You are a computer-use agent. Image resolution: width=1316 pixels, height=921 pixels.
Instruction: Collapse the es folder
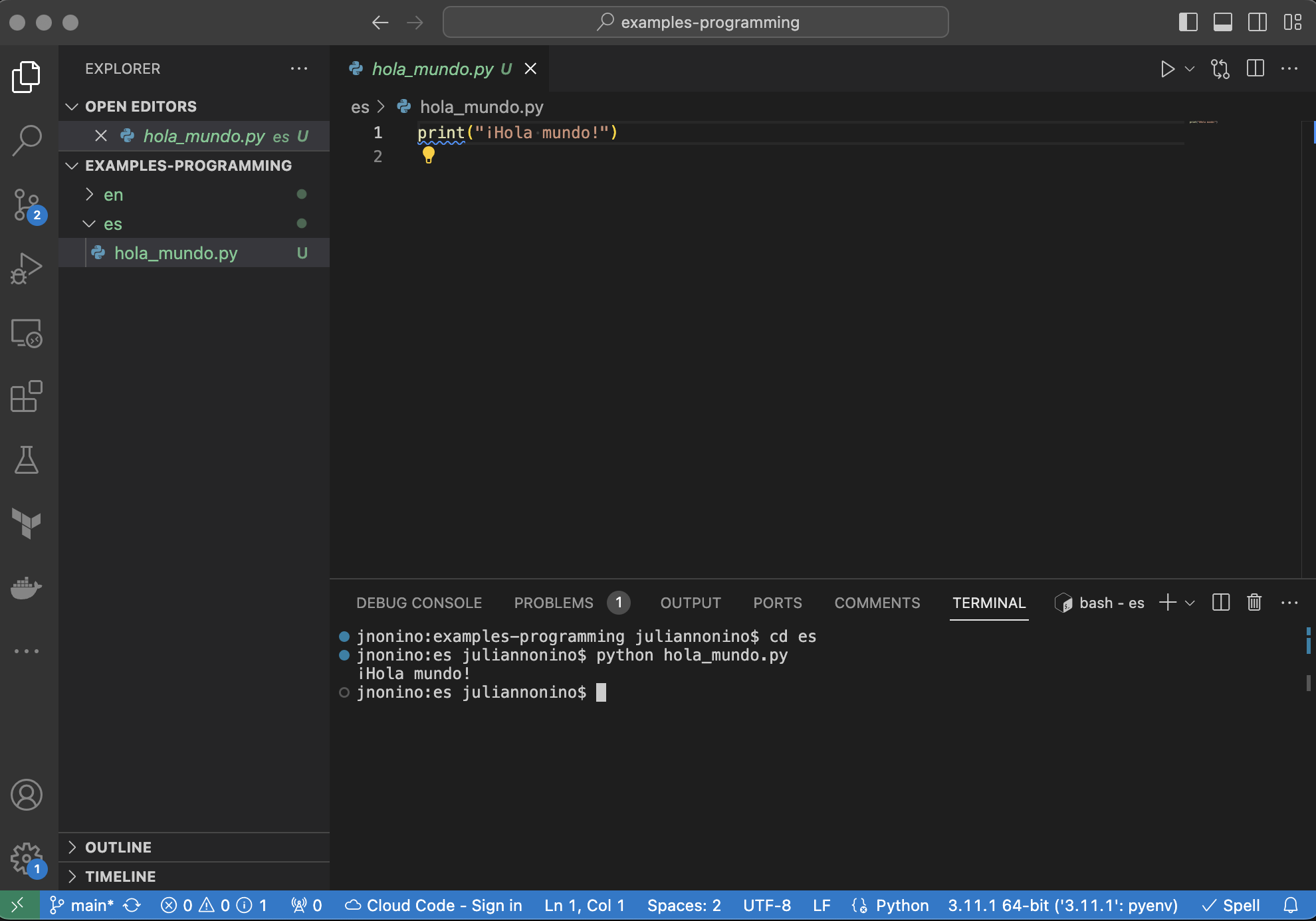click(91, 224)
